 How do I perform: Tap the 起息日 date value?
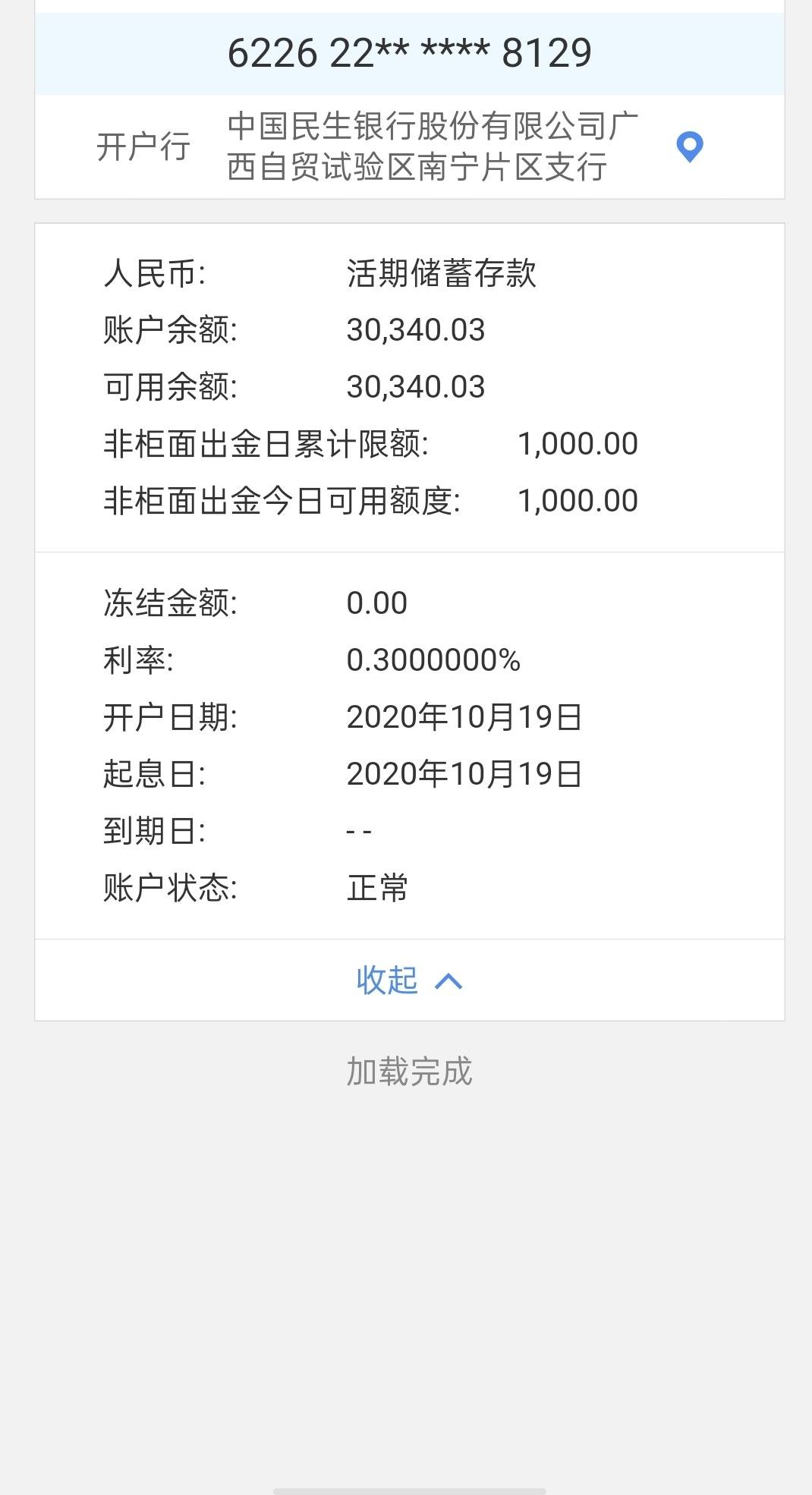(x=464, y=774)
